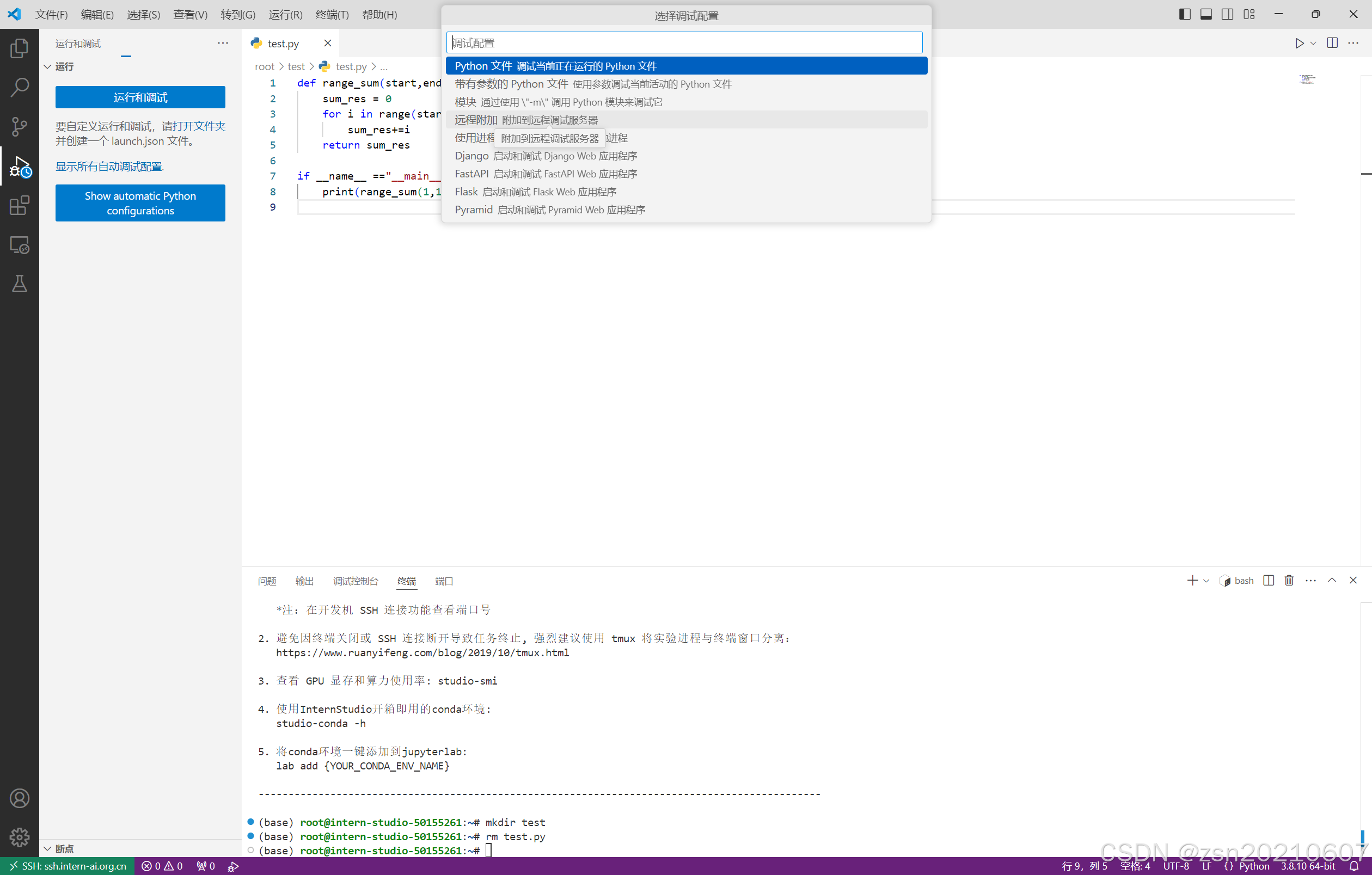Click the editor scrollbar on the right
Viewport: 1372px width, 875px height.
pos(1365,174)
